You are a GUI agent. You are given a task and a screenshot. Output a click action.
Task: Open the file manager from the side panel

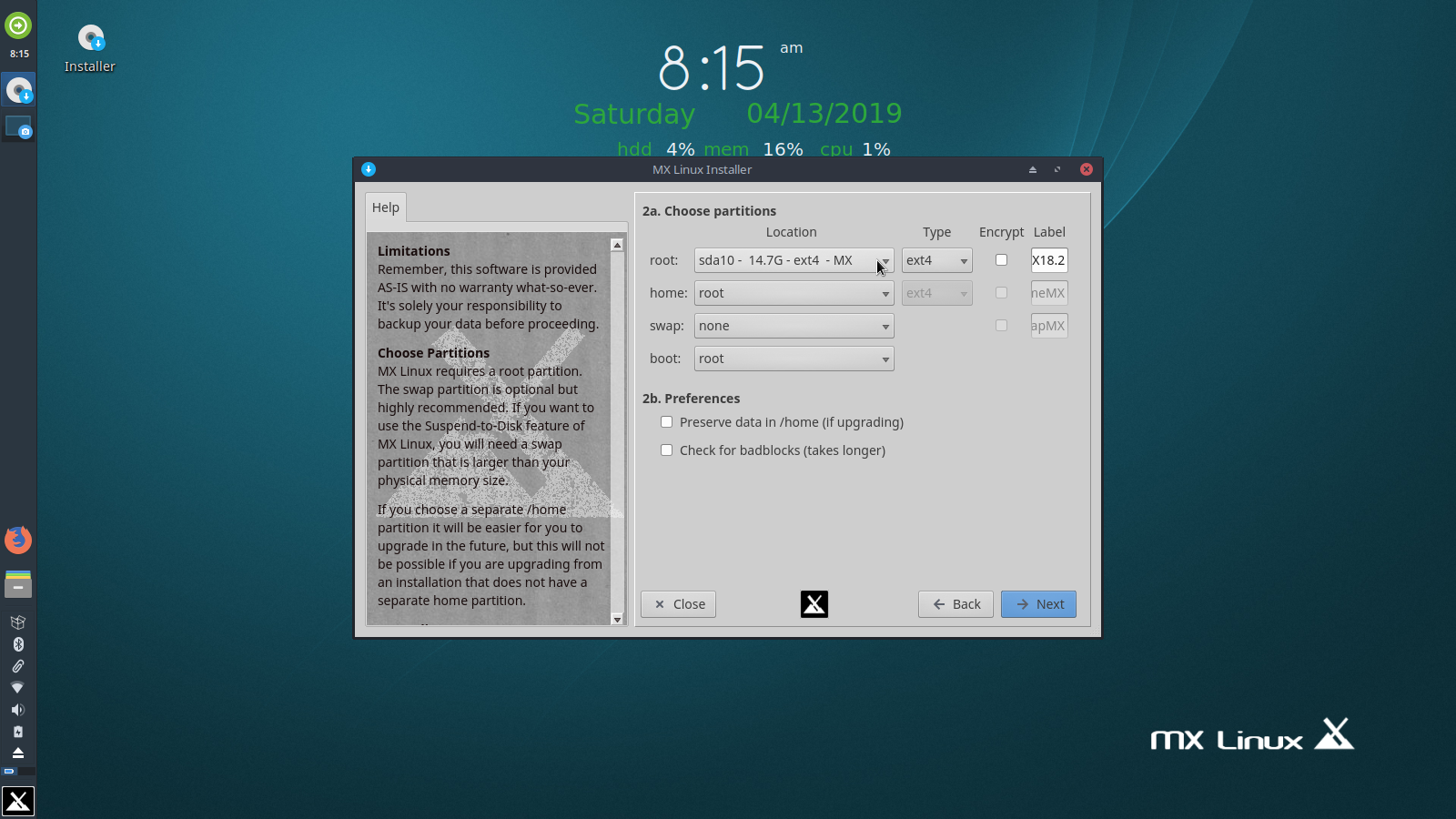pyautogui.click(x=18, y=583)
